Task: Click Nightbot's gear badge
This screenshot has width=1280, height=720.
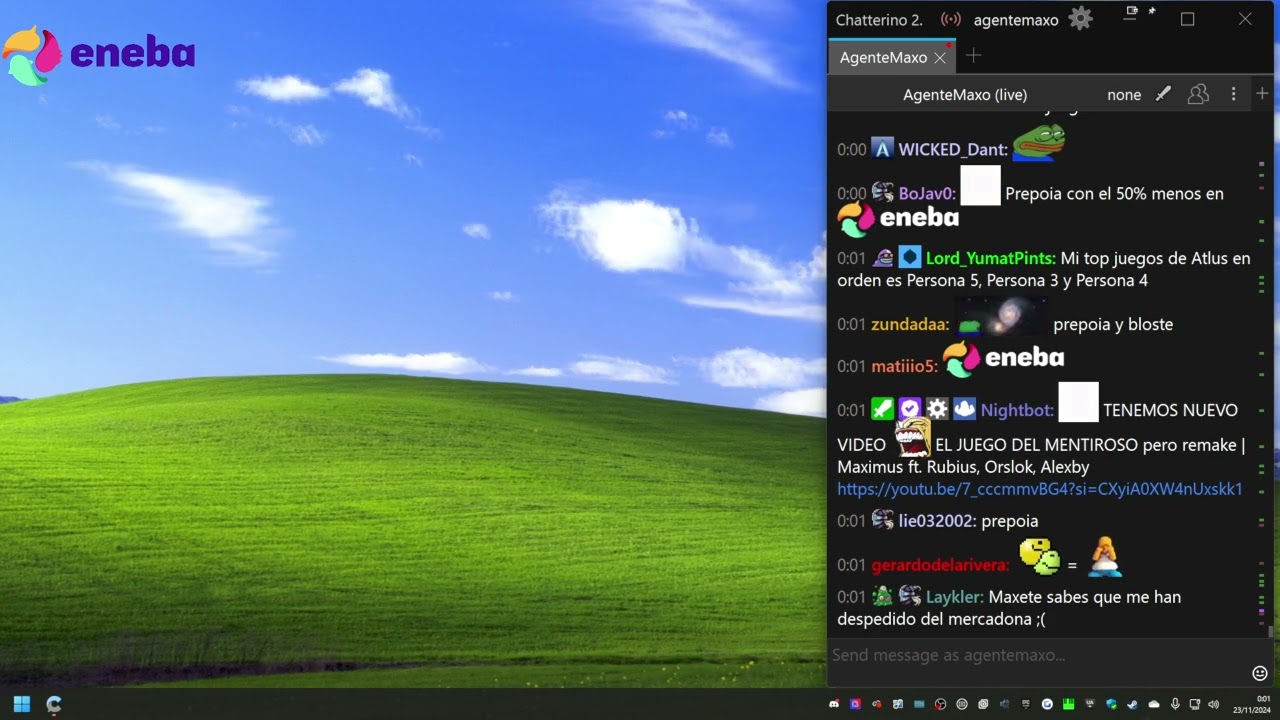Action: (x=936, y=409)
